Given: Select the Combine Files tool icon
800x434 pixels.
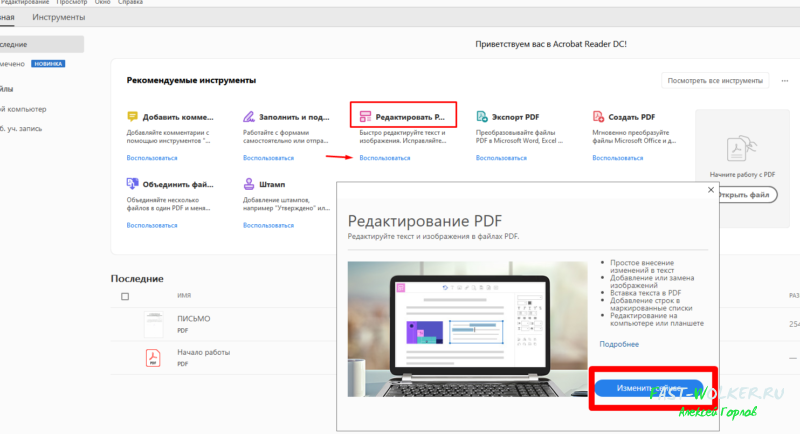Looking at the screenshot, I should click(132, 184).
